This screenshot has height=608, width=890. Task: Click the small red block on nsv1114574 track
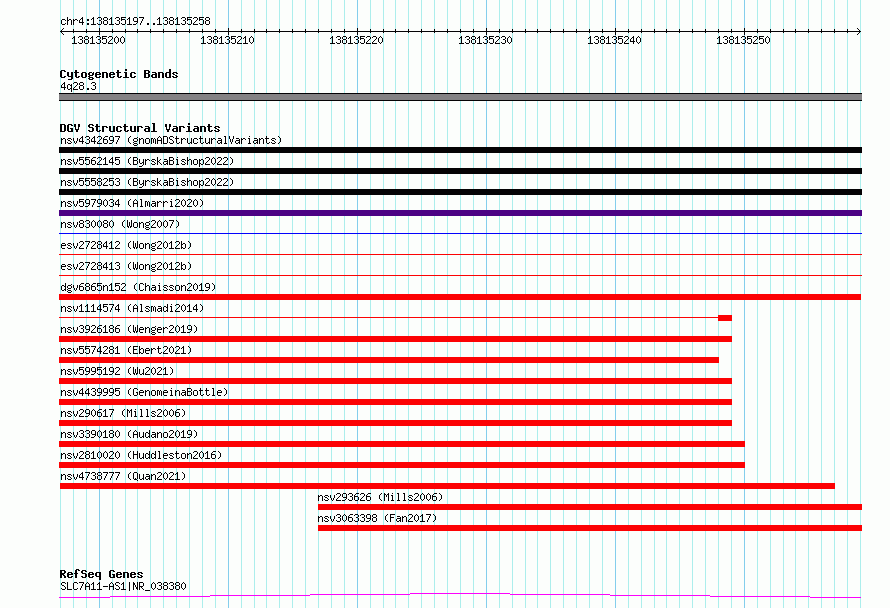(725, 318)
